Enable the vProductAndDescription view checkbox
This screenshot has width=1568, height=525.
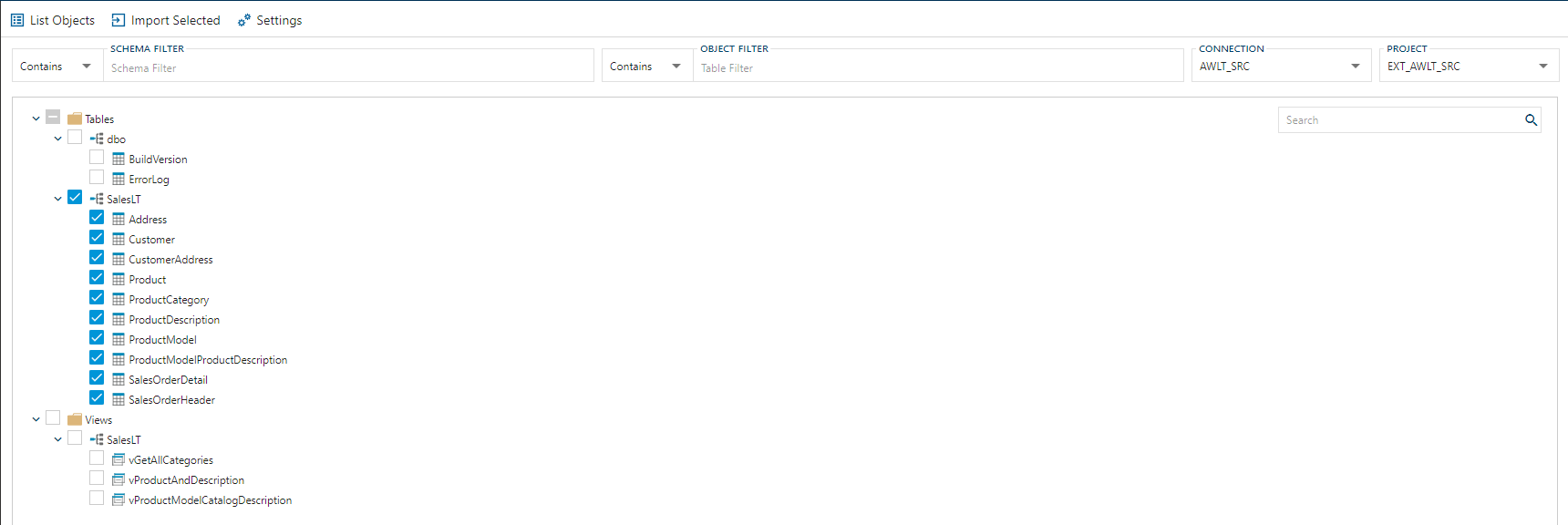[97, 479]
